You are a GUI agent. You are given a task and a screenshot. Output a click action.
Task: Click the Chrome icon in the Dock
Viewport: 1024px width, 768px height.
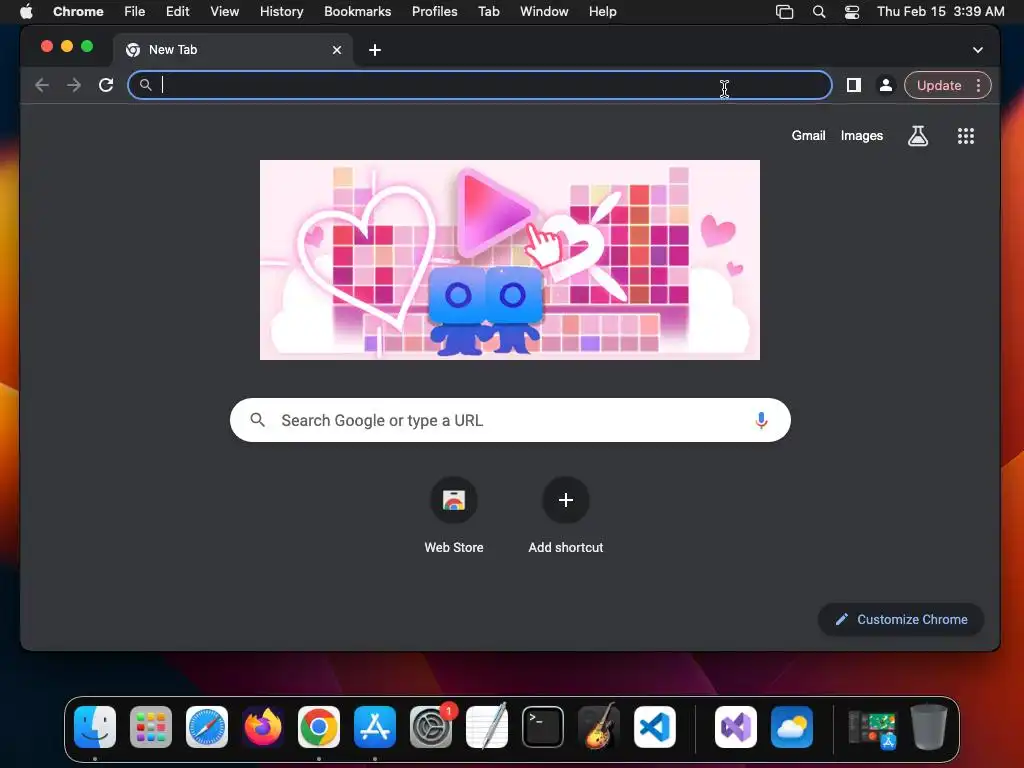(319, 727)
